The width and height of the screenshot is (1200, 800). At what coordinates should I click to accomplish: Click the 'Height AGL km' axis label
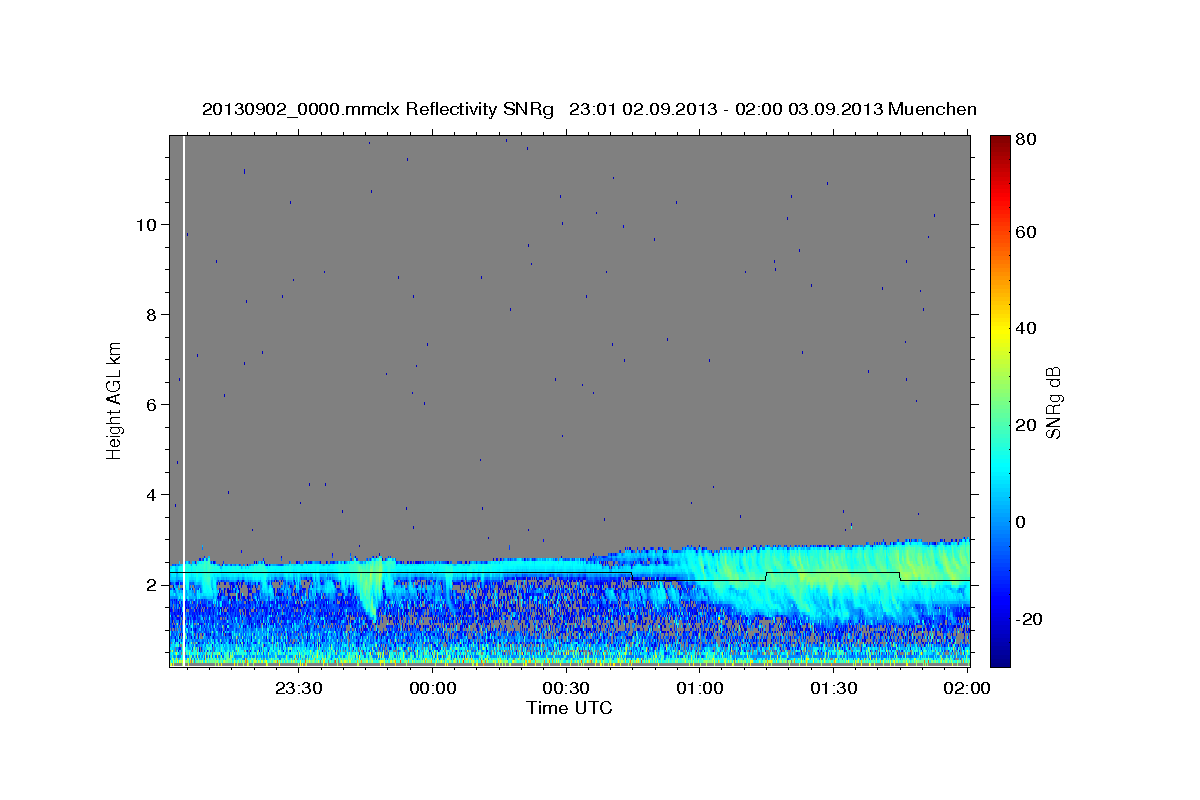pyautogui.click(x=115, y=400)
